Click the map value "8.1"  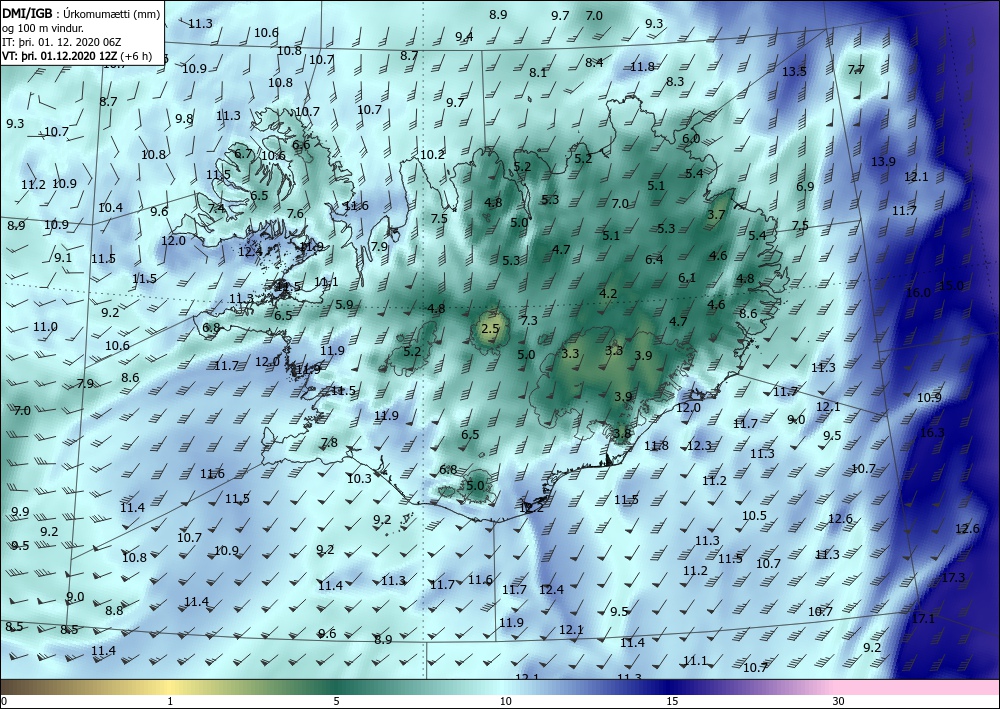[538, 72]
